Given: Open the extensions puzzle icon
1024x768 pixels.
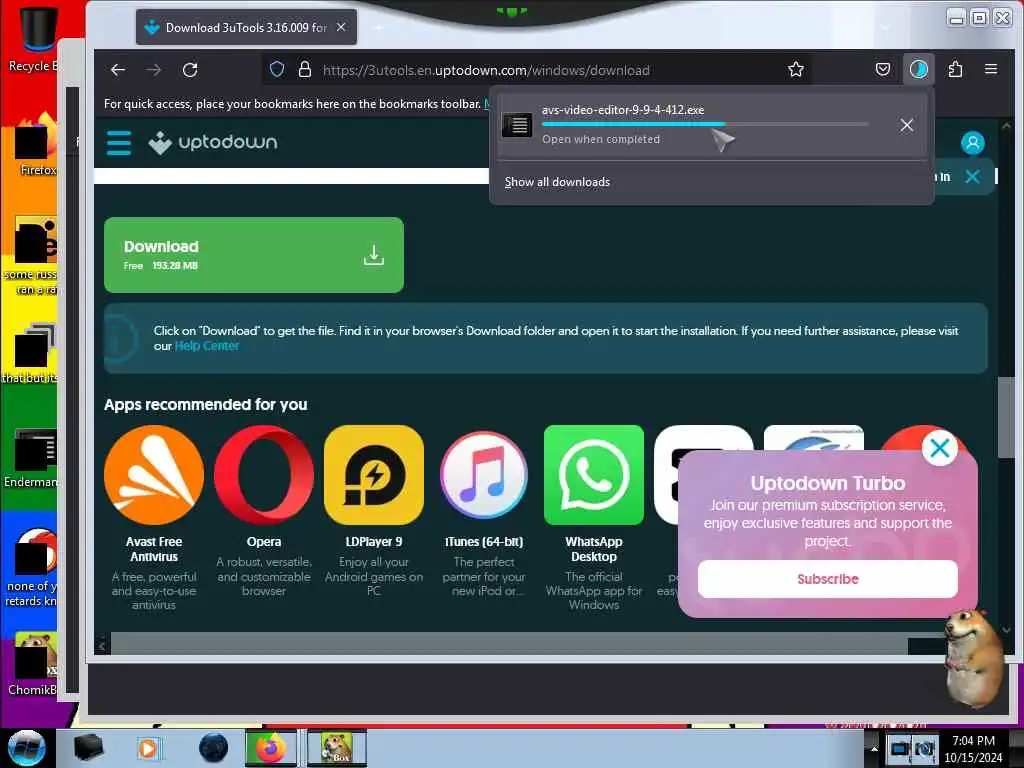Looking at the screenshot, I should click(x=955, y=69).
